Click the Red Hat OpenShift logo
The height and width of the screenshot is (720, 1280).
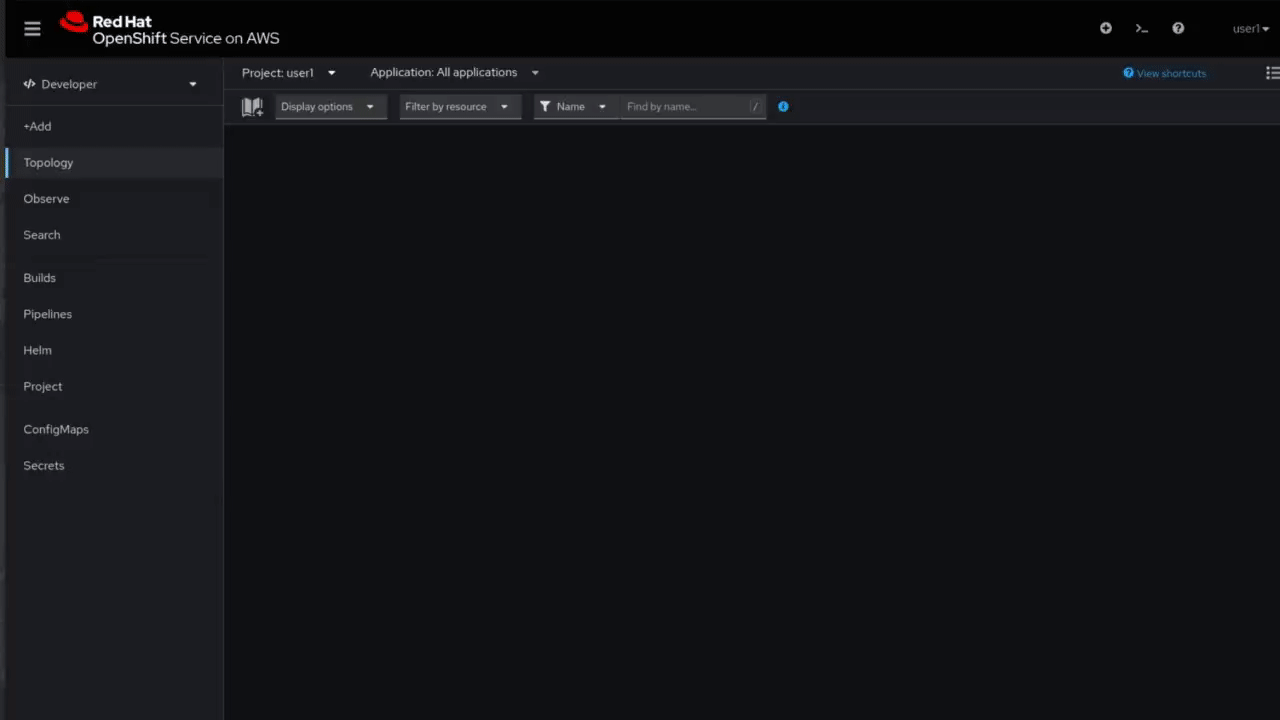click(x=168, y=28)
